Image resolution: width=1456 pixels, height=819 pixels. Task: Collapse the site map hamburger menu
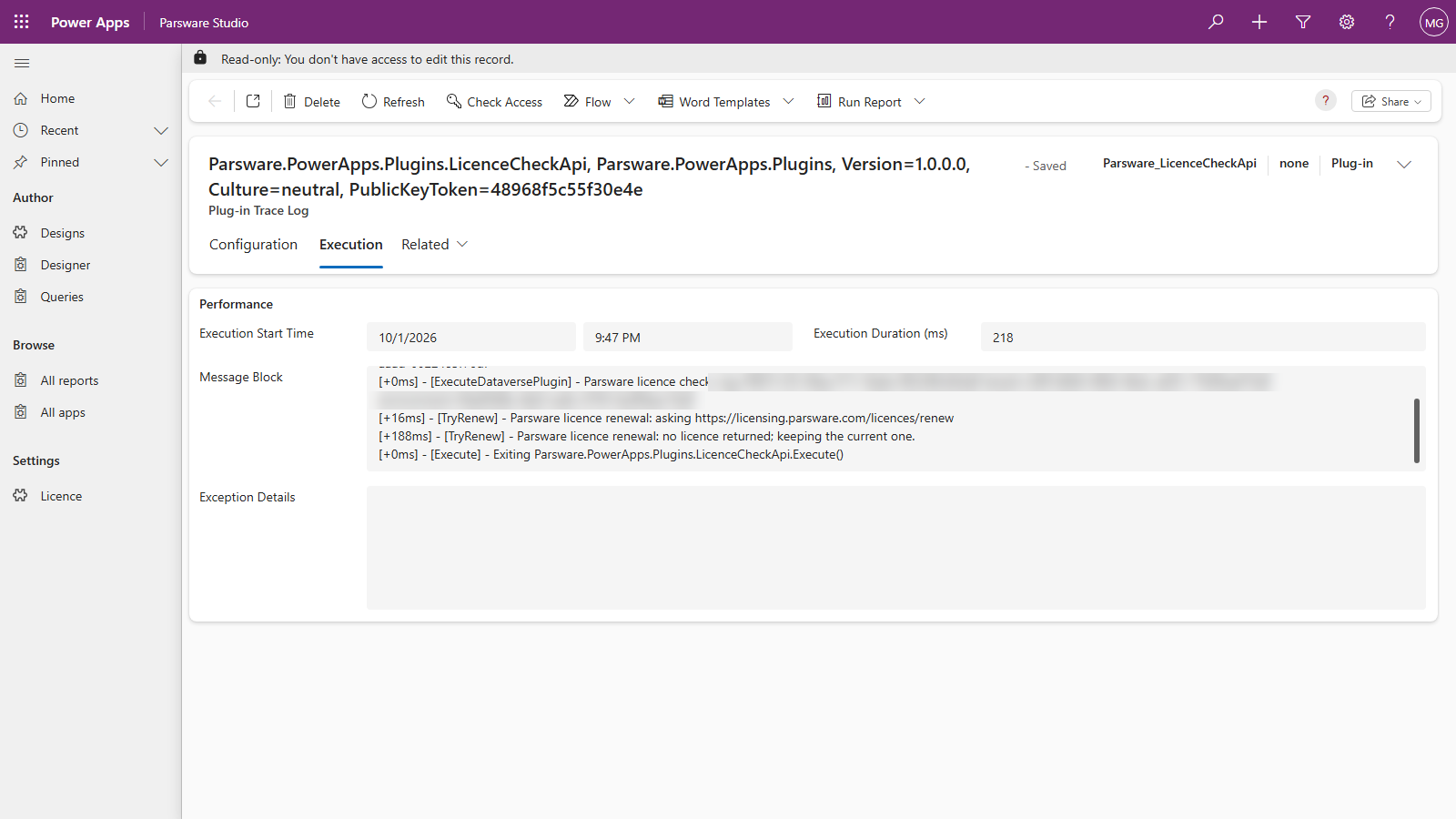[22, 63]
